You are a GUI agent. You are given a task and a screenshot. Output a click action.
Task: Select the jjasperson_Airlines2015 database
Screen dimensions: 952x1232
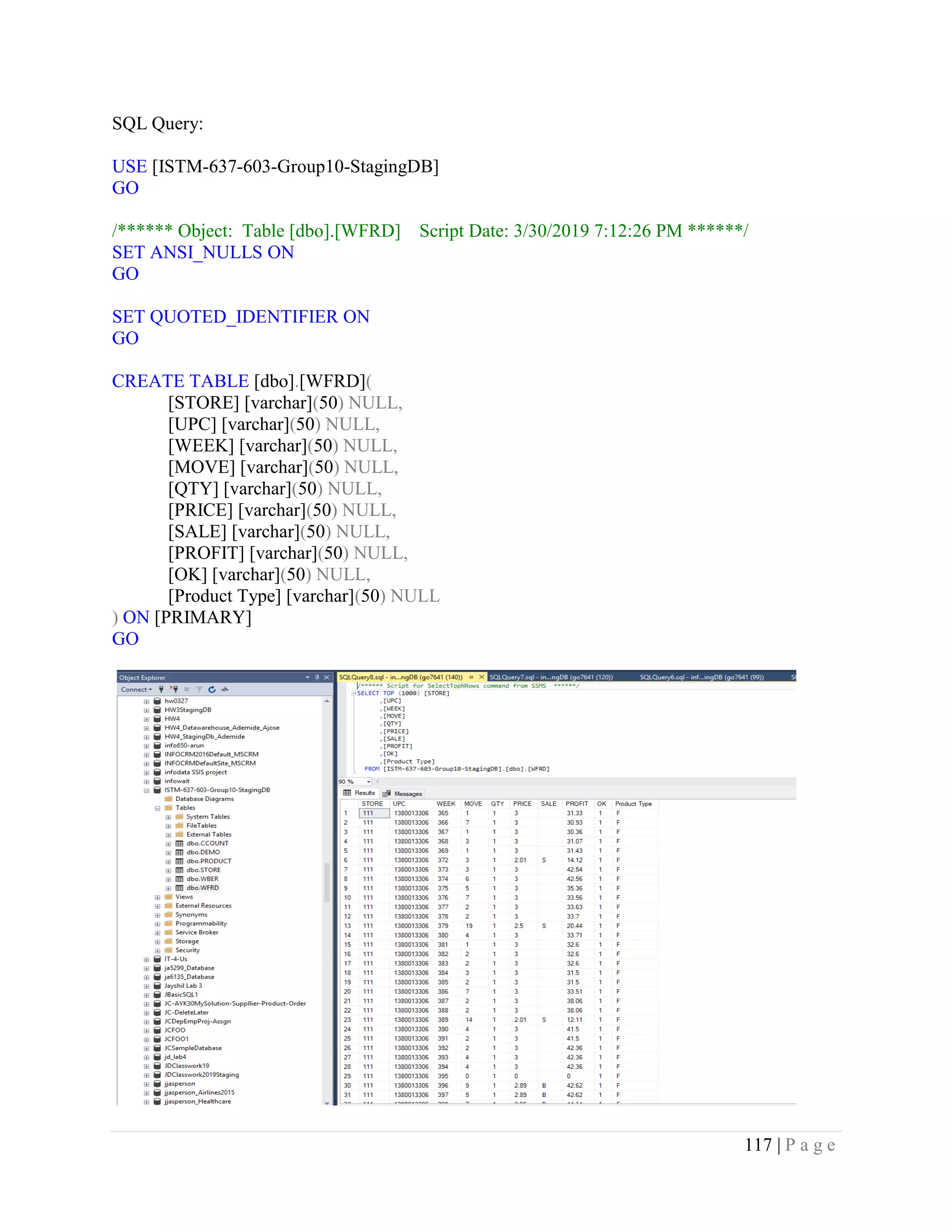tap(199, 1093)
